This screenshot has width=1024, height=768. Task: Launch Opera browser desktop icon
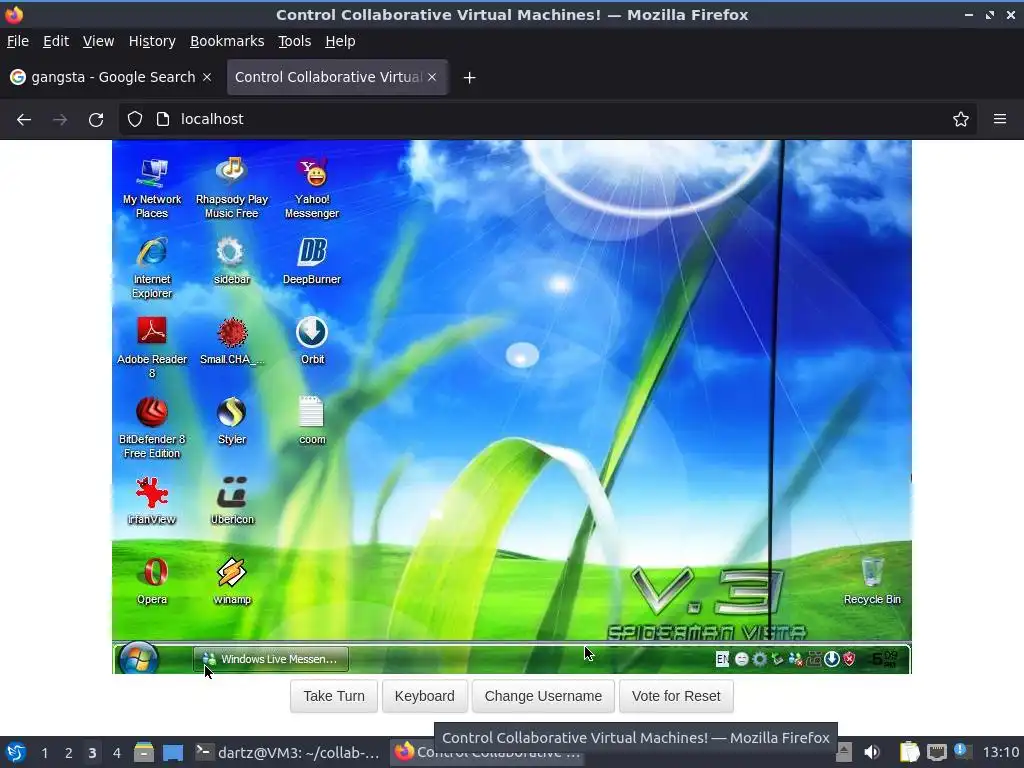(152, 581)
